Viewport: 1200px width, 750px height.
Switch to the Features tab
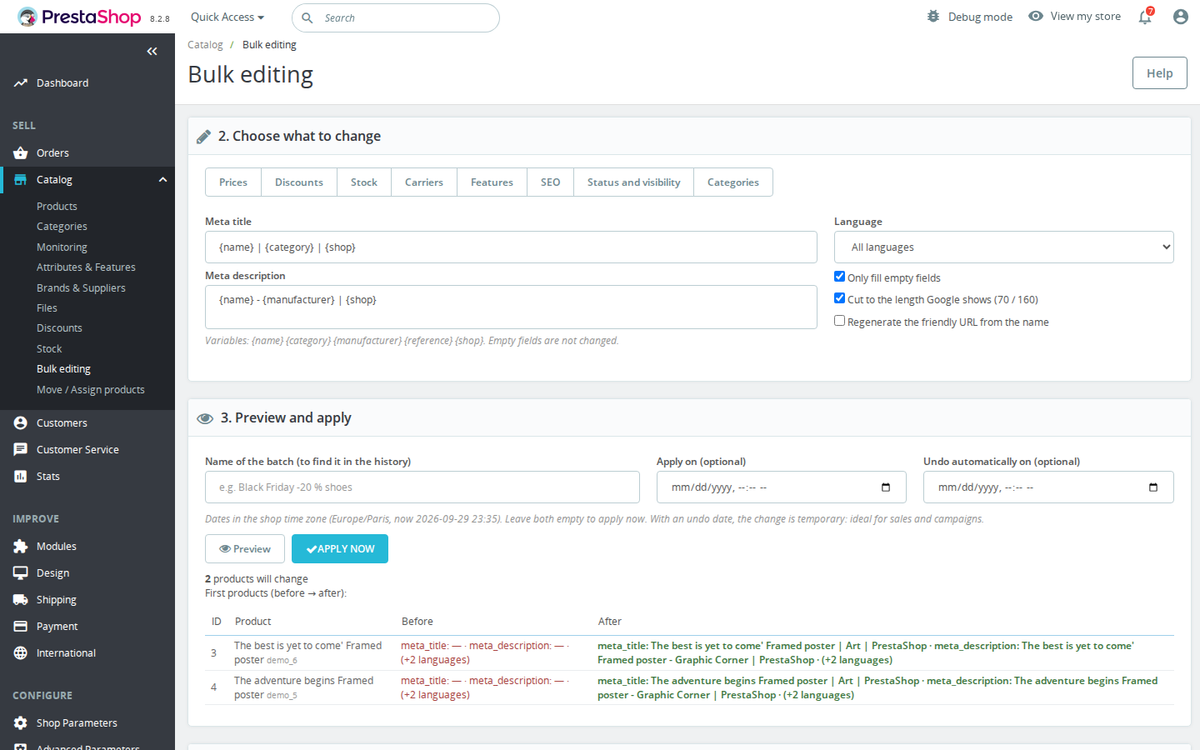point(492,182)
